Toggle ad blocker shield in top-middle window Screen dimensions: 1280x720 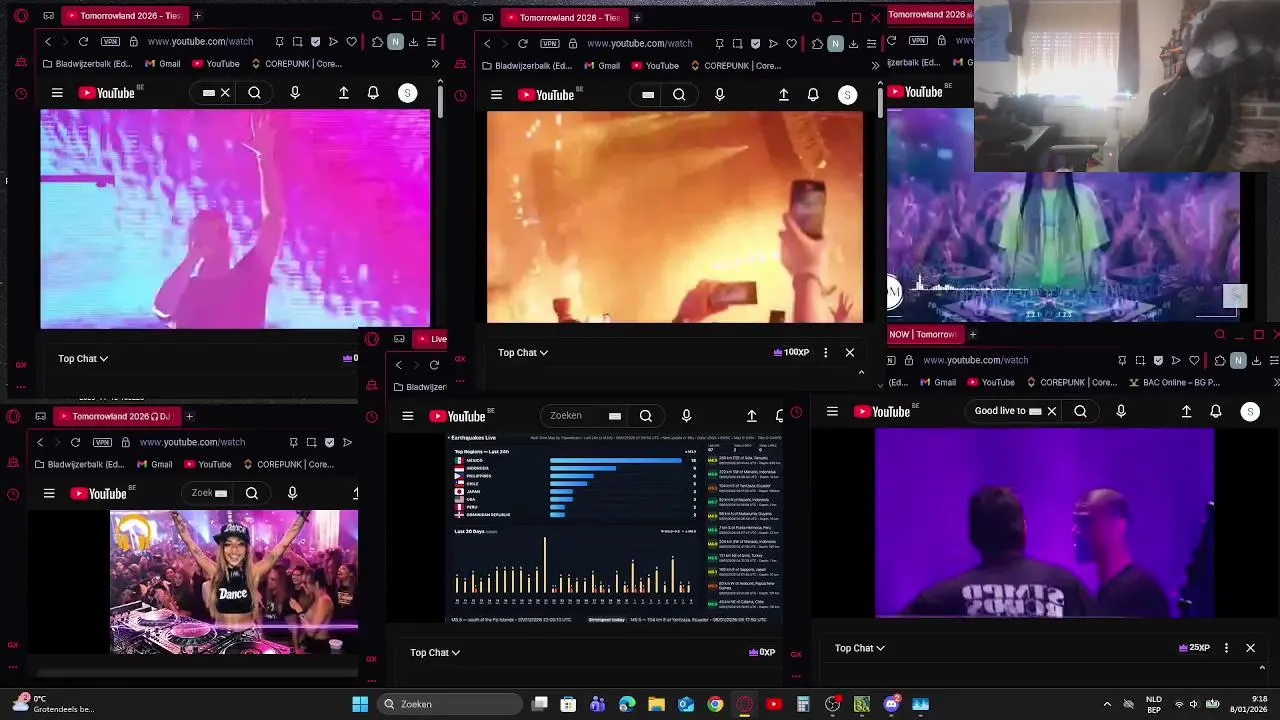755,44
